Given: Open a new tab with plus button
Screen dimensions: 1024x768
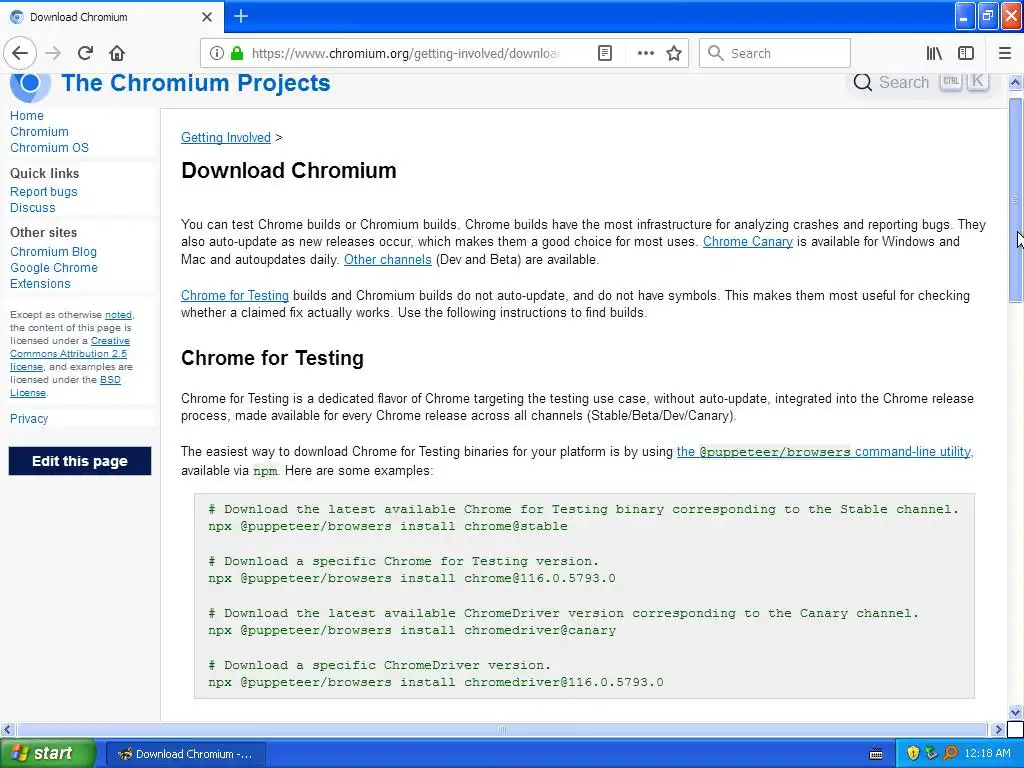Looking at the screenshot, I should 241,16.
